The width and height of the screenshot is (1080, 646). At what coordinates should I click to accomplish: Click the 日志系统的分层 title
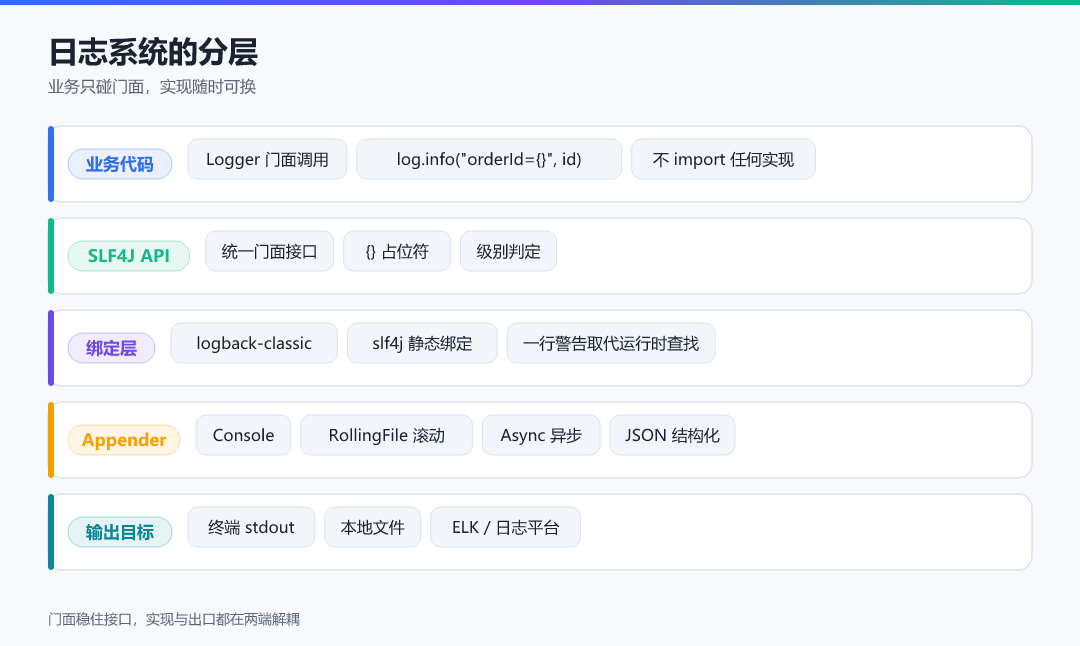(x=153, y=52)
